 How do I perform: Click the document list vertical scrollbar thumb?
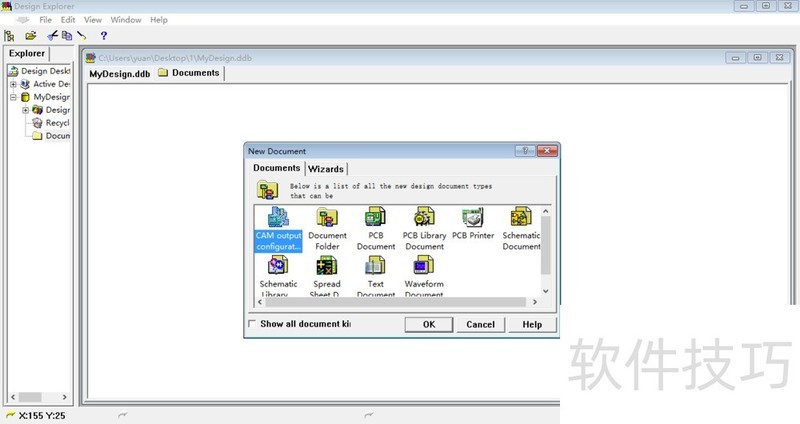tap(545, 245)
